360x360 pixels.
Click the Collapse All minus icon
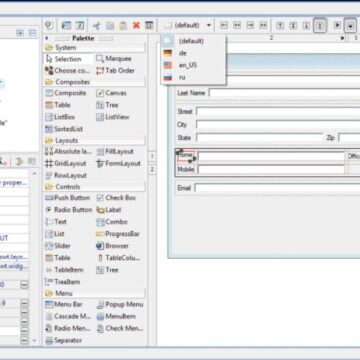(x=32, y=33)
